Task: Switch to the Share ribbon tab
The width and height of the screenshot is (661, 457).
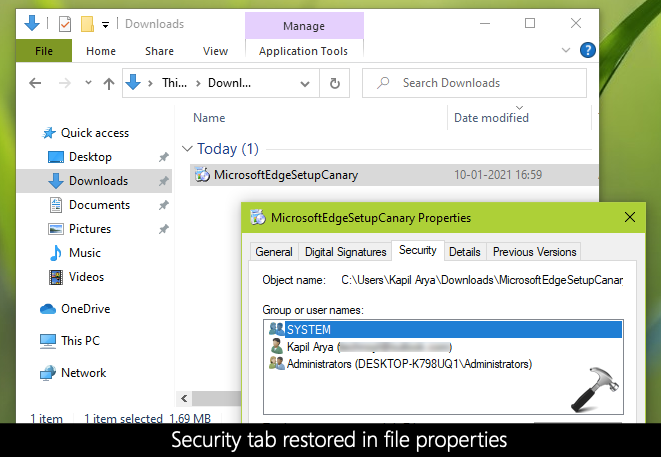Action: coord(159,51)
